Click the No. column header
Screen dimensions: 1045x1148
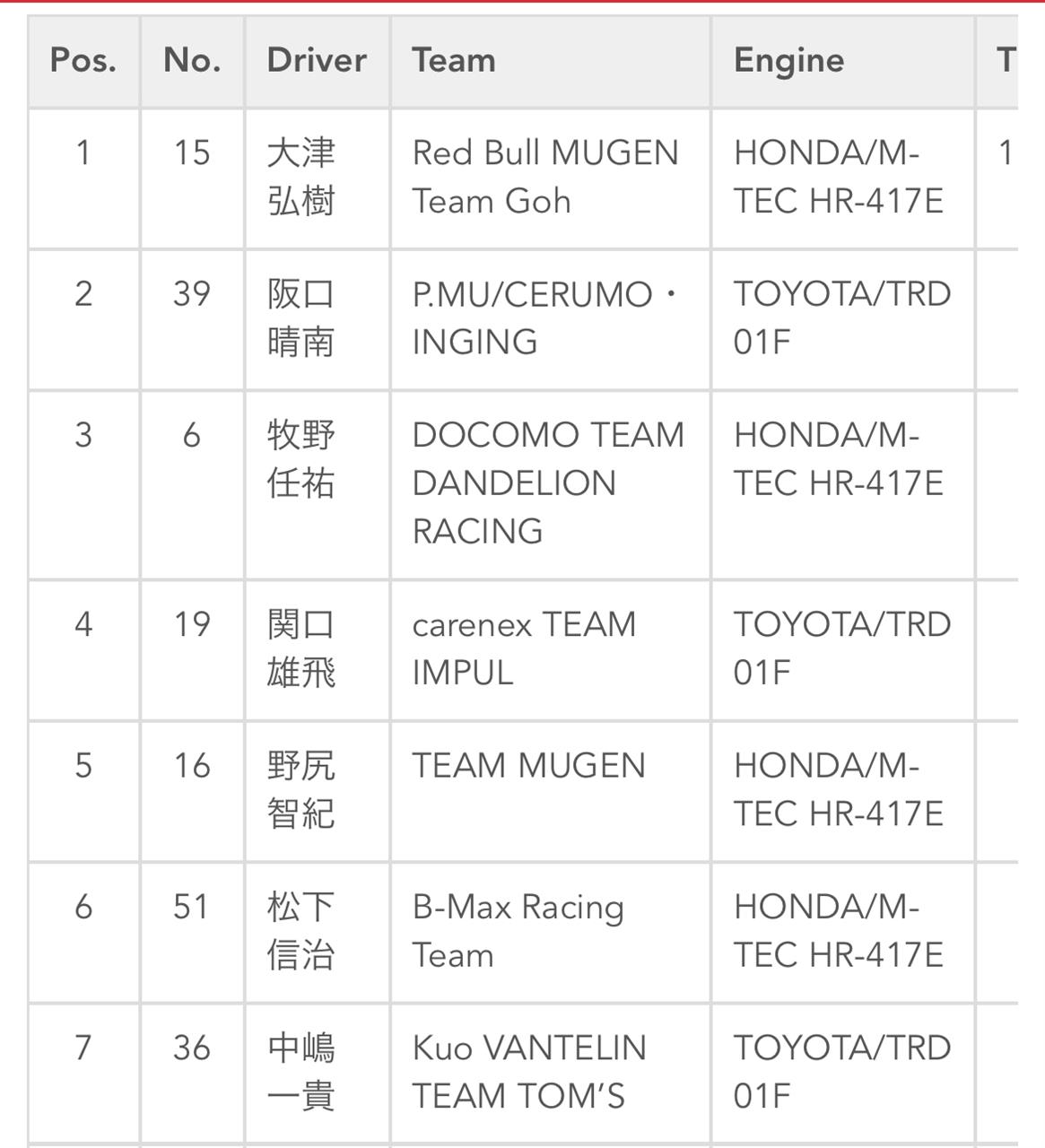coord(192,61)
